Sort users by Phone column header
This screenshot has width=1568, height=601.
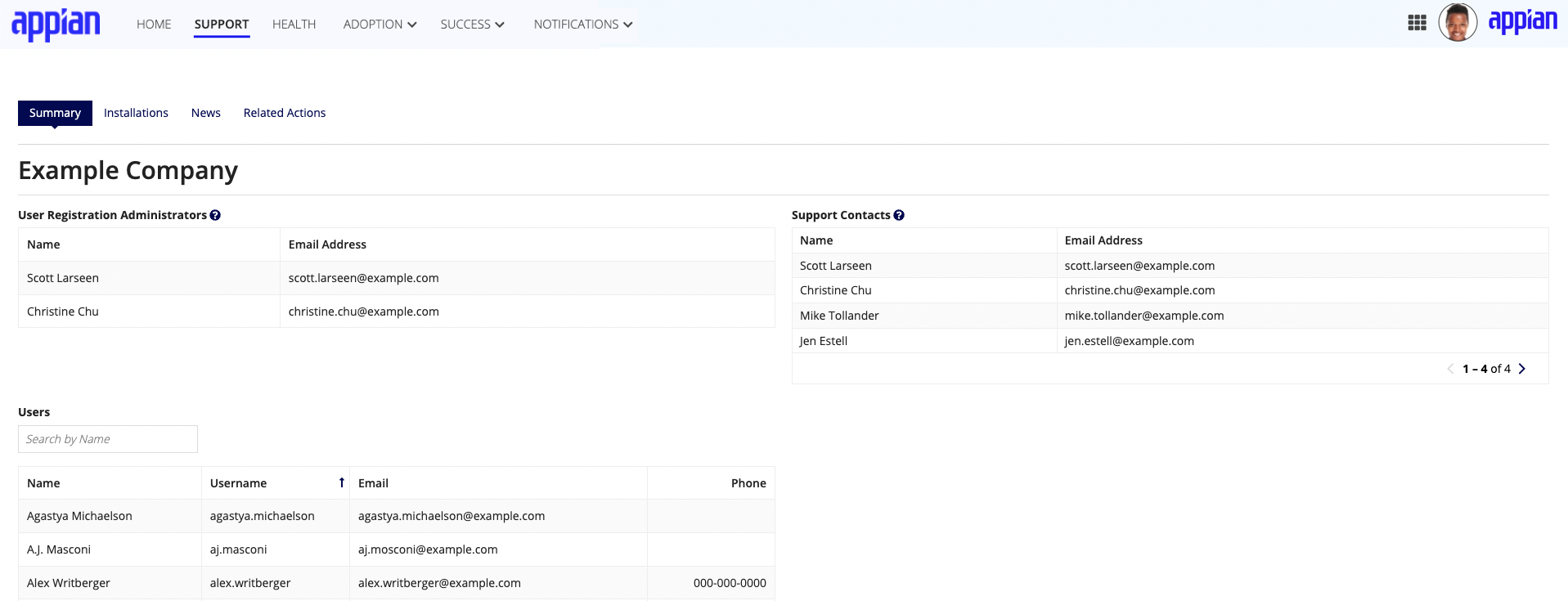pos(748,483)
